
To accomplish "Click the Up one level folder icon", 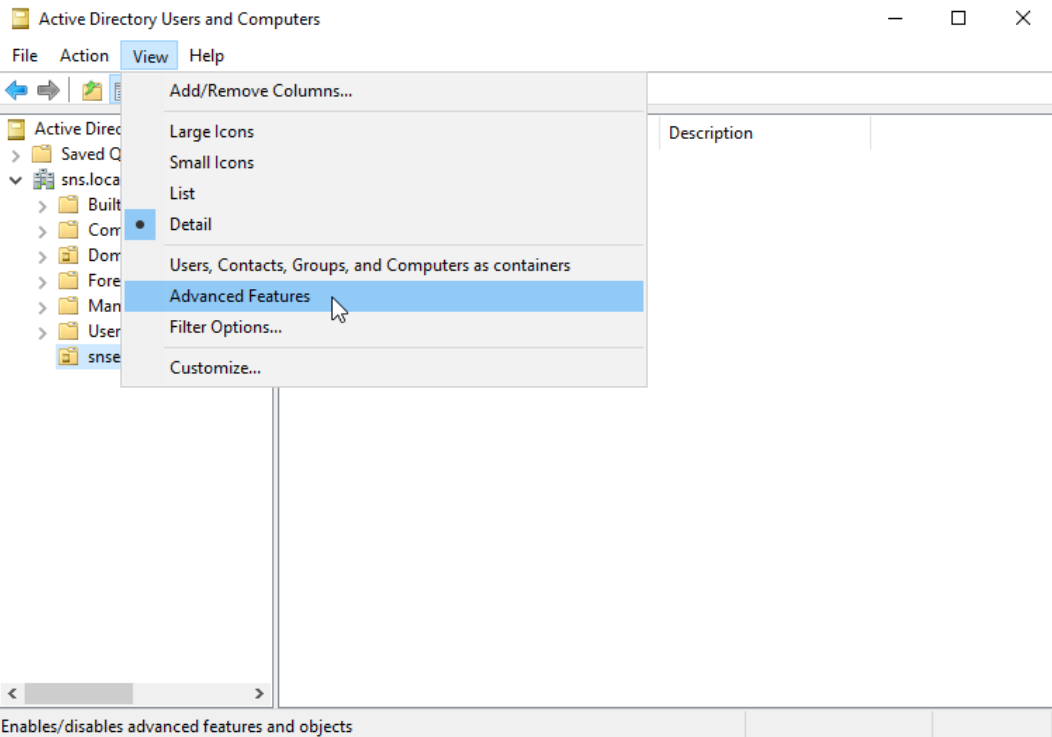I will [92, 90].
